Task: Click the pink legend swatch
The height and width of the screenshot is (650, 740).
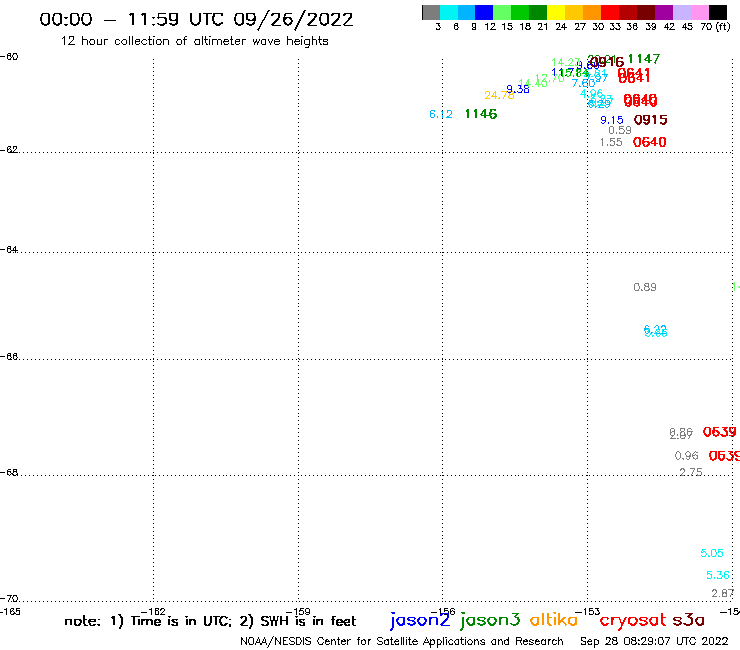Action: [699, 12]
